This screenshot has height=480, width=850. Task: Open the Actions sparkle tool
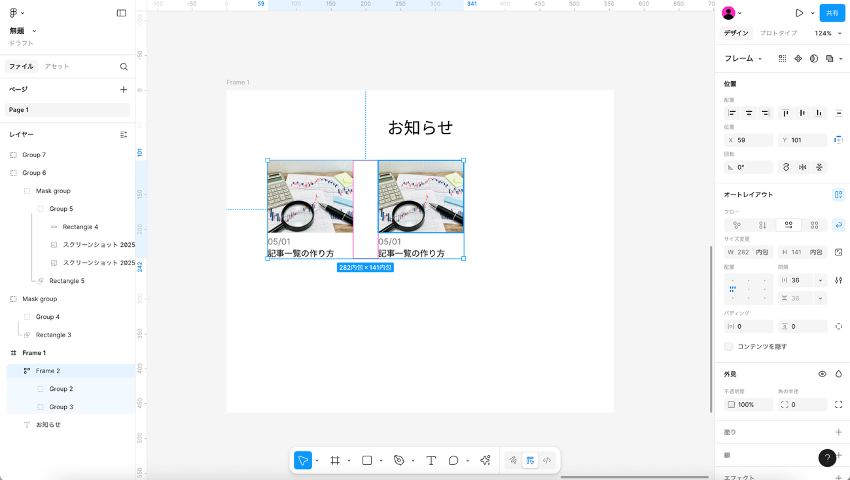point(485,460)
